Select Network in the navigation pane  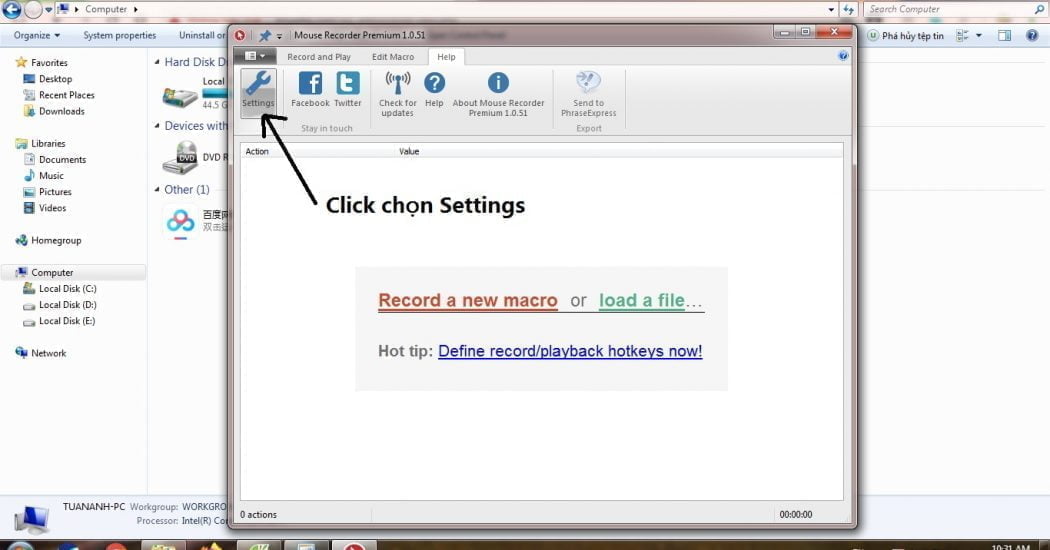48,353
